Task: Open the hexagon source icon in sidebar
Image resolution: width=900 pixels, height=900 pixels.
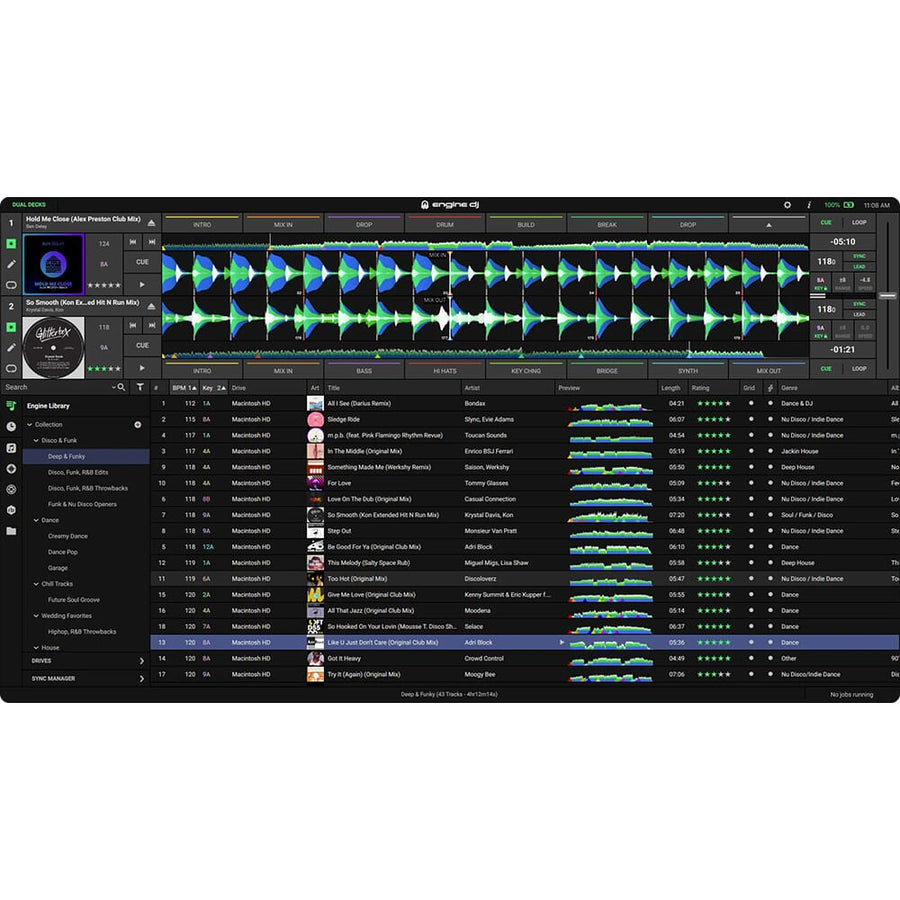Action: point(11,510)
